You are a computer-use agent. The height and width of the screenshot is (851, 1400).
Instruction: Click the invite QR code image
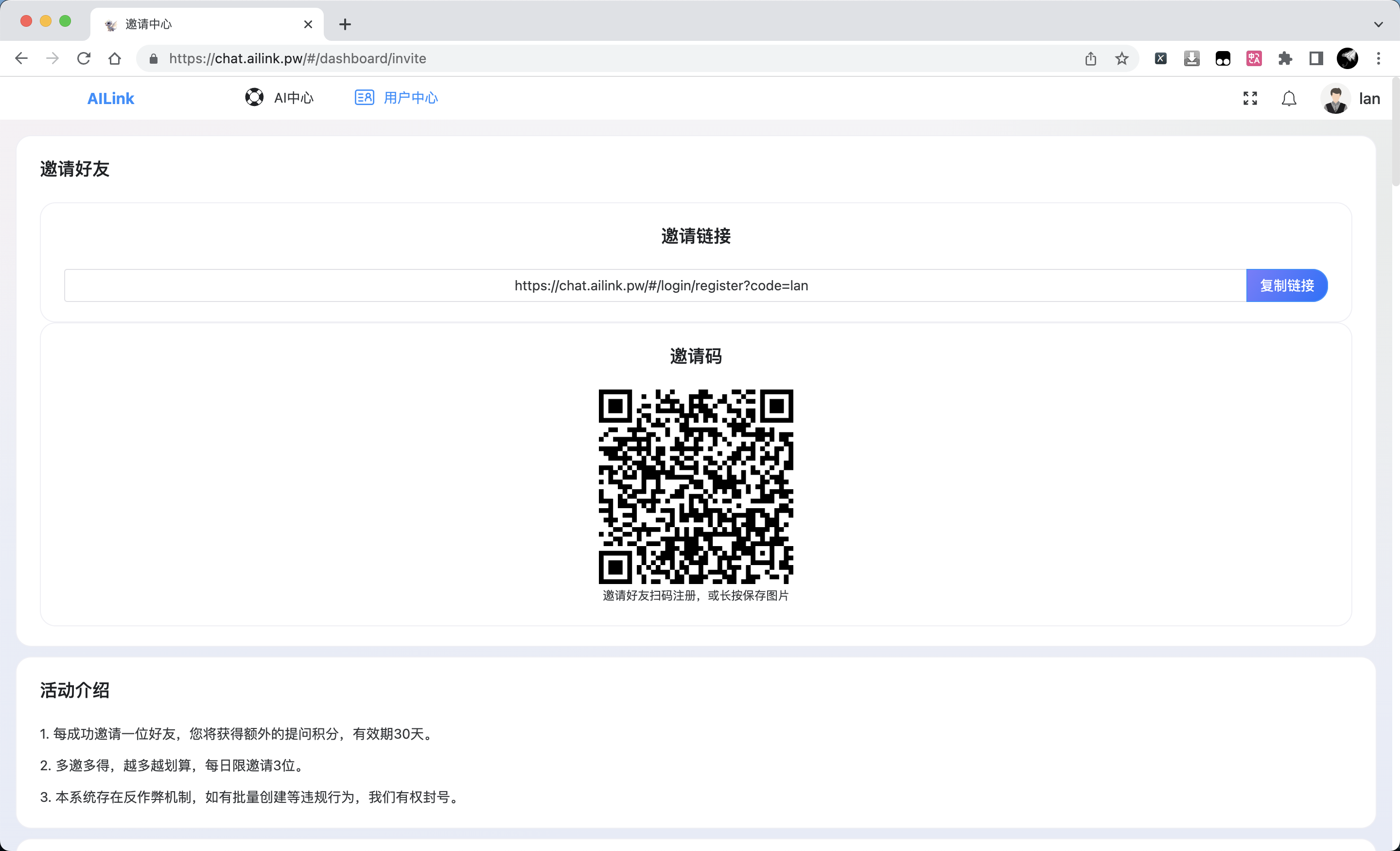pyautogui.click(x=696, y=487)
